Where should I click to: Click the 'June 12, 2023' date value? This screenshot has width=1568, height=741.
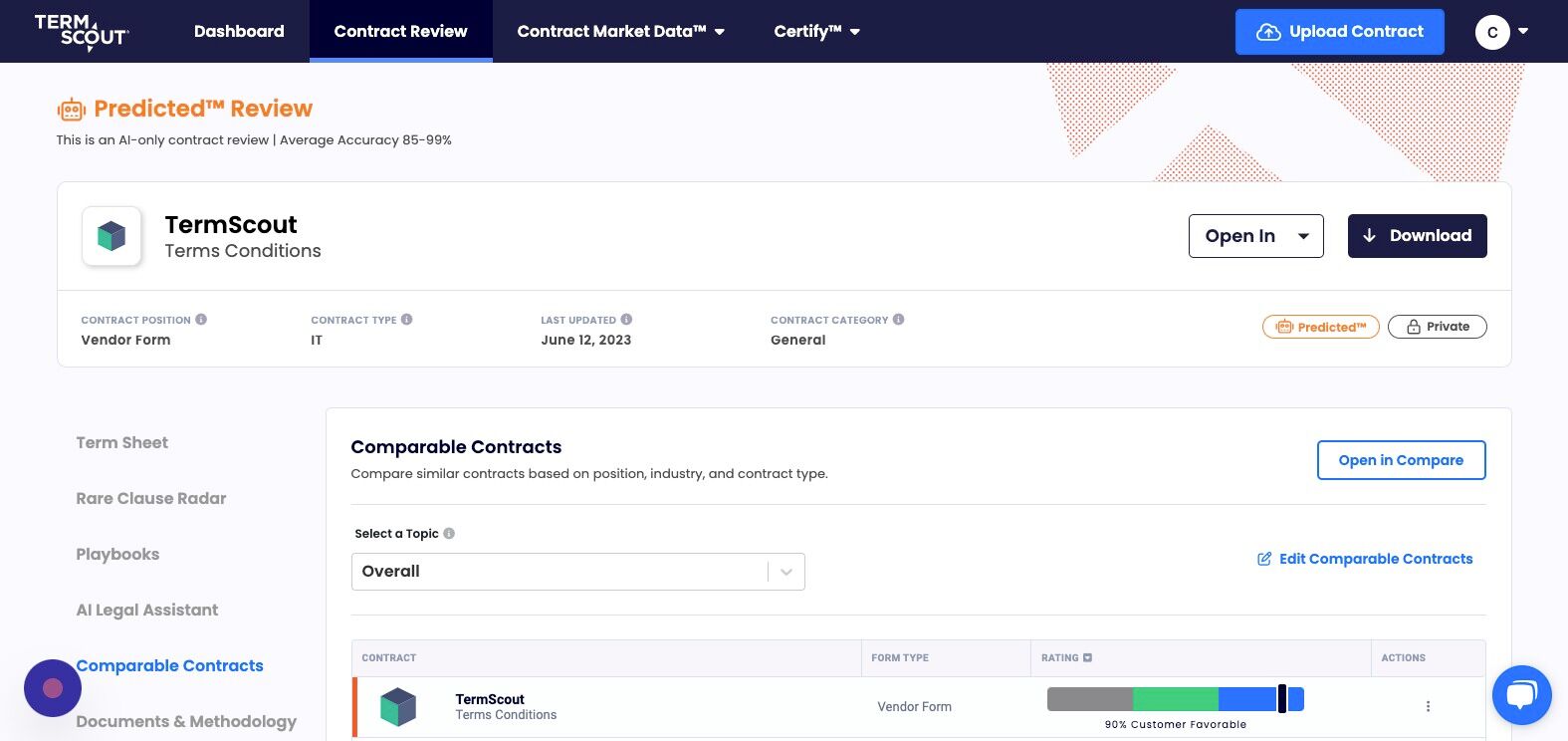pyautogui.click(x=586, y=340)
